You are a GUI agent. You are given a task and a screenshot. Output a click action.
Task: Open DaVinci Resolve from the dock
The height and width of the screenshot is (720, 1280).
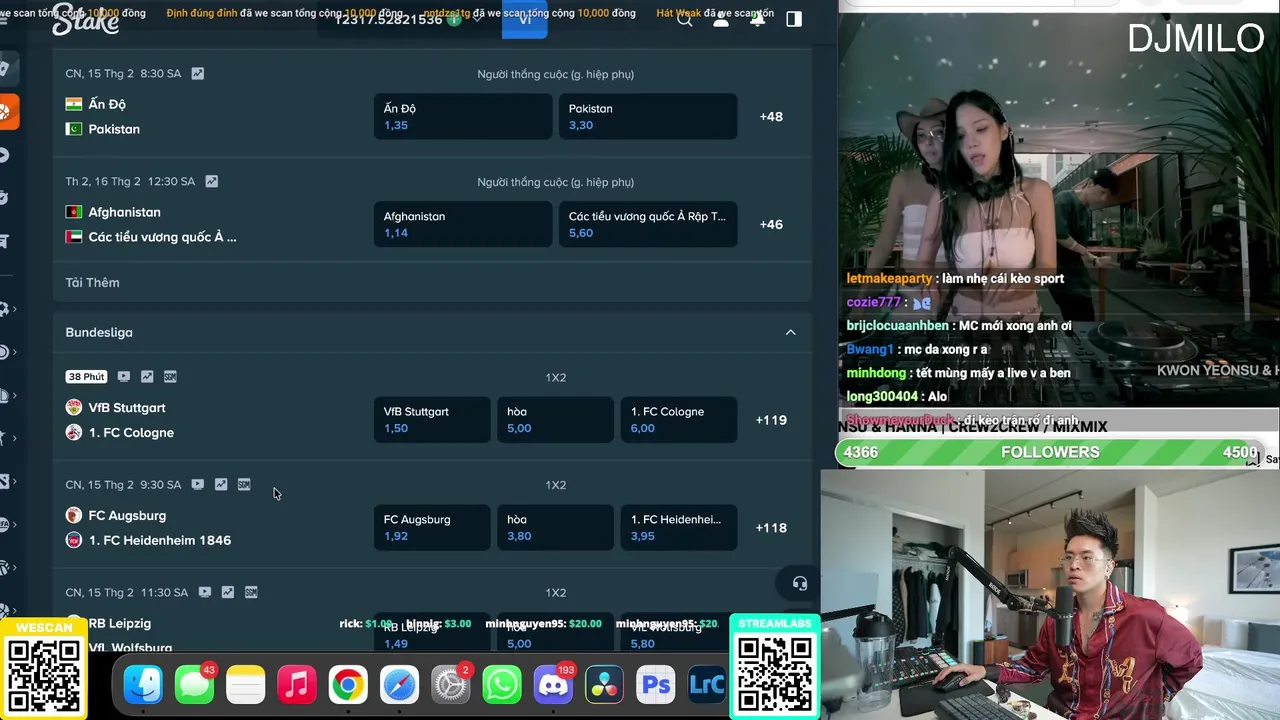click(604, 686)
